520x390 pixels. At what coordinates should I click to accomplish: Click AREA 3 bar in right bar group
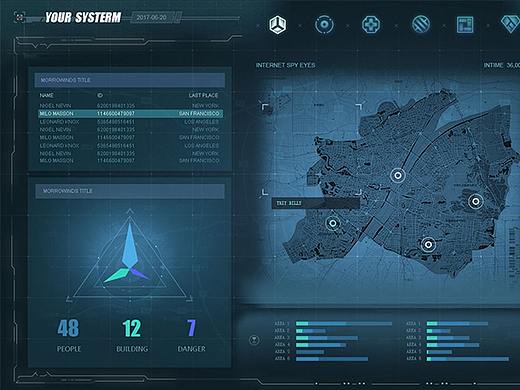coord(448,338)
